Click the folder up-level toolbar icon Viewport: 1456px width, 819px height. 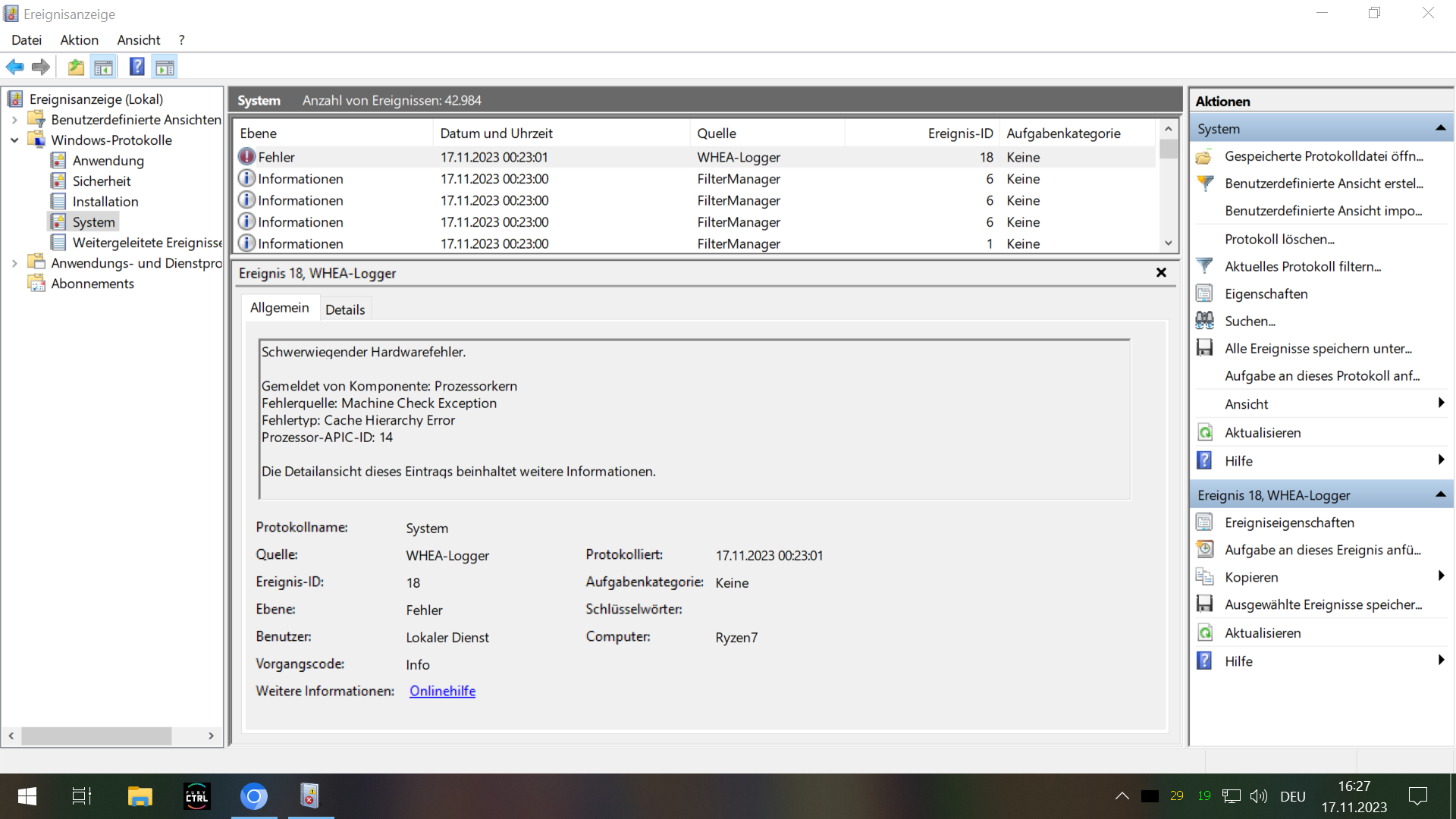[76, 67]
